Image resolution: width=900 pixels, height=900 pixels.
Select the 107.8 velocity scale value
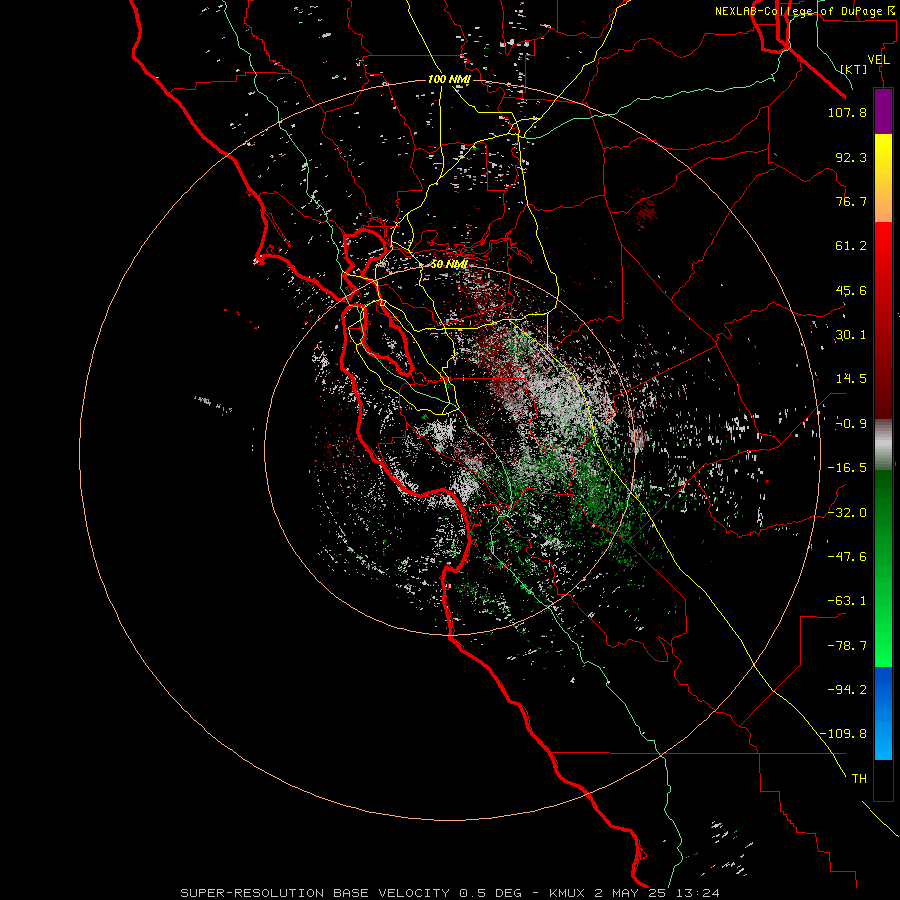pyautogui.click(x=847, y=112)
